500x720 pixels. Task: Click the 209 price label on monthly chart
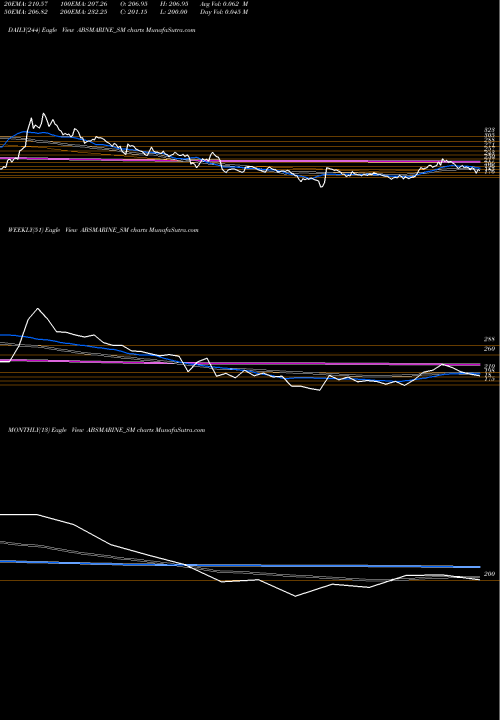coord(489,574)
